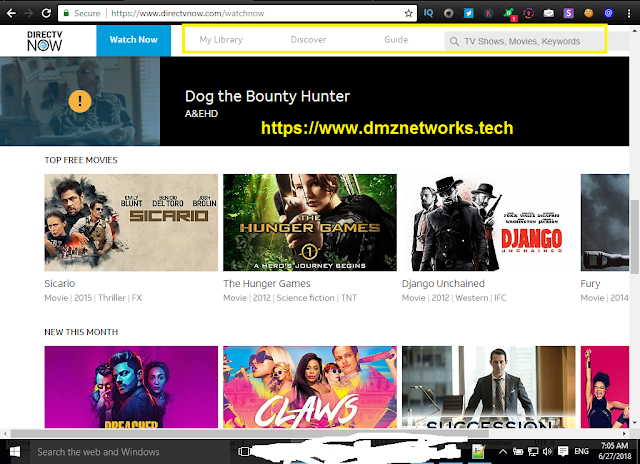Click the scrollbar down arrow
640x464 pixels.
point(635,423)
